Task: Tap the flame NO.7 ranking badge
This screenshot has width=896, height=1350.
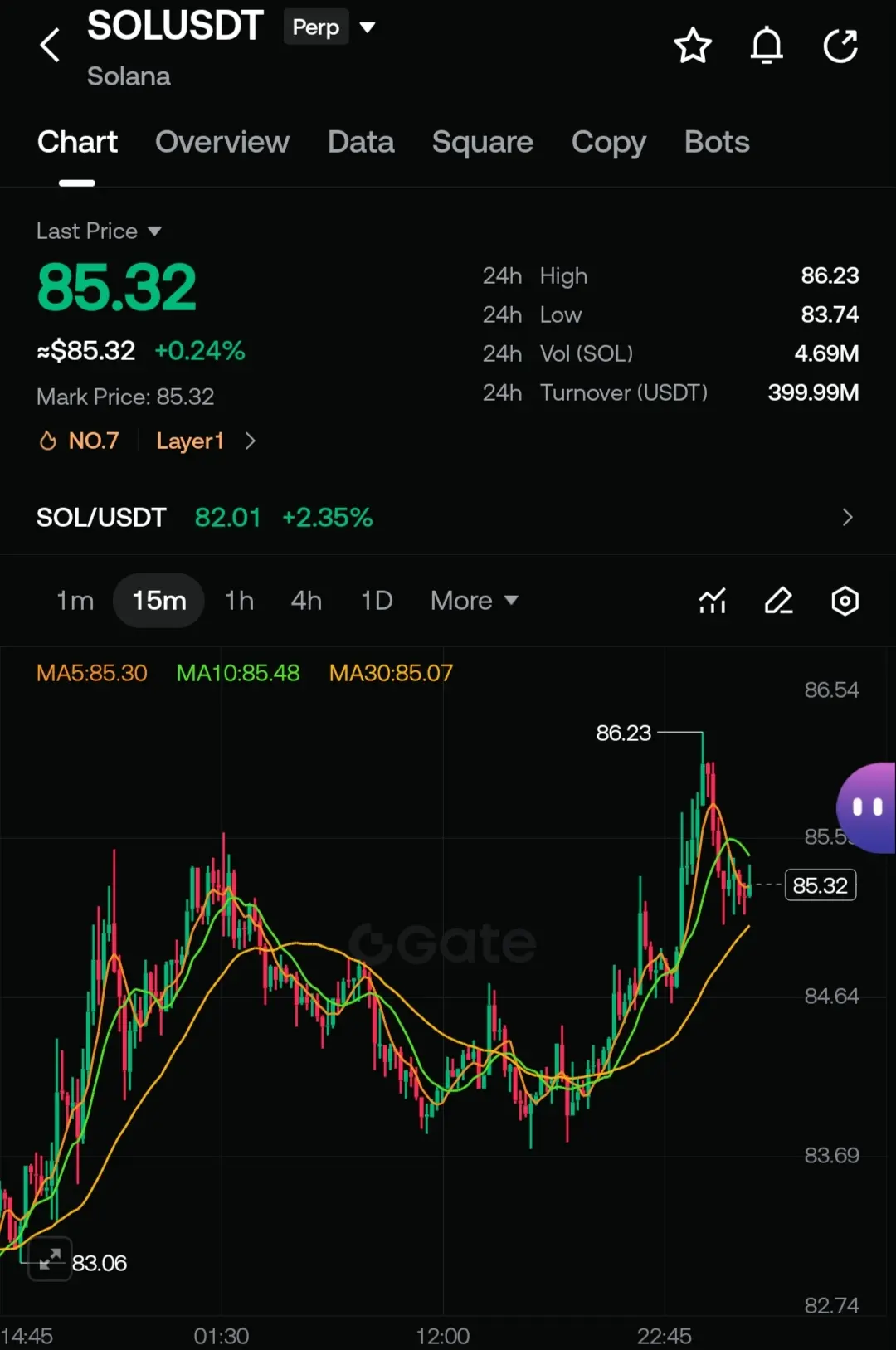Action: [80, 441]
